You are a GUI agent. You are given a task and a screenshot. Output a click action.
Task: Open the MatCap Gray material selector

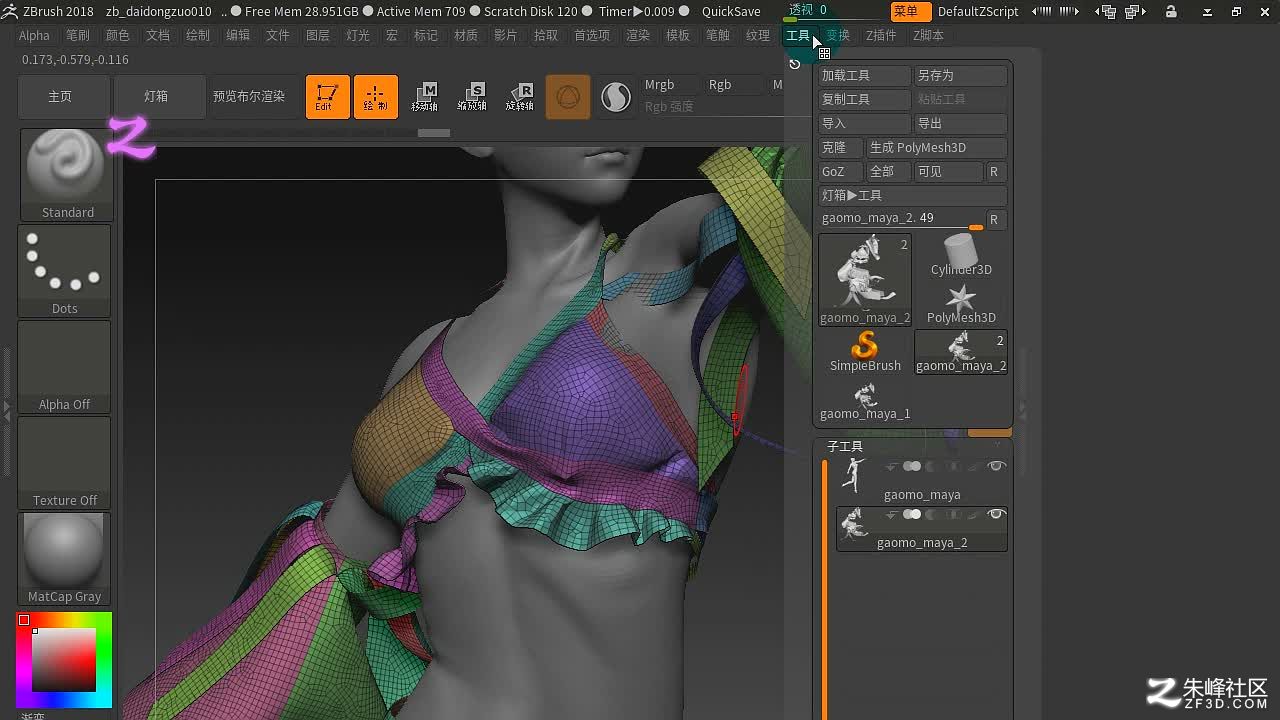click(x=64, y=558)
